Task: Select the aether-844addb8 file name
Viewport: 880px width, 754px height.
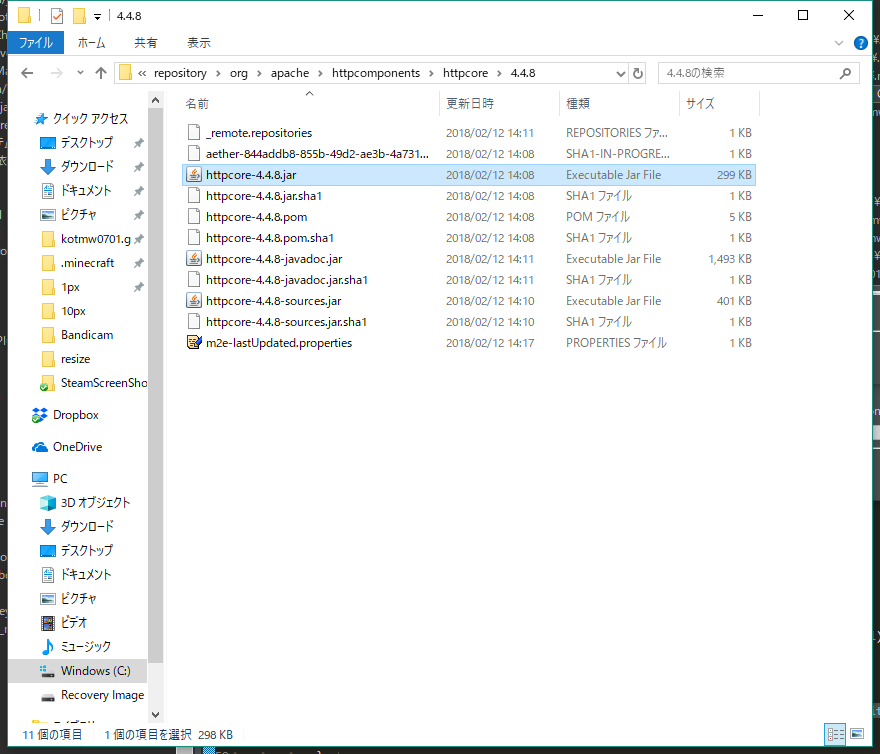Action: point(317,154)
